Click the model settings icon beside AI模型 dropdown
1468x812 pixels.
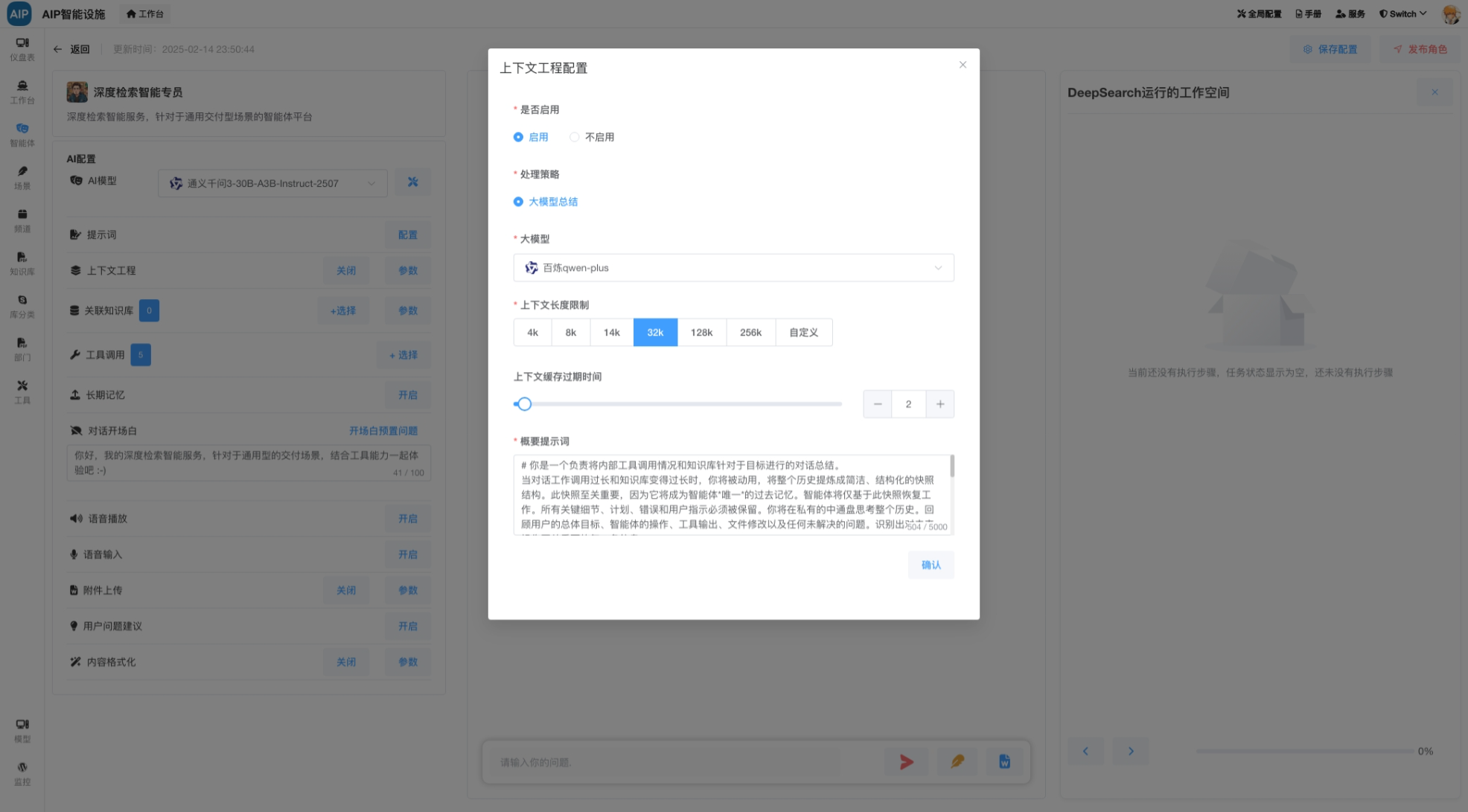tap(412, 182)
